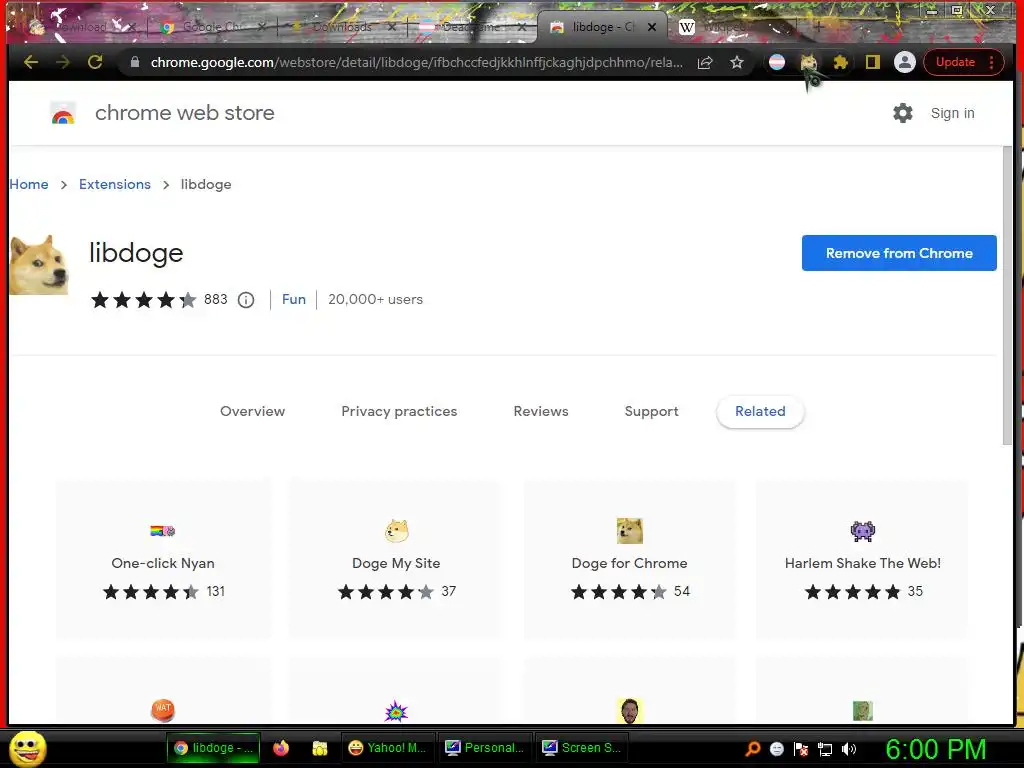Click Remove from Chrome button

pos(899,253)
